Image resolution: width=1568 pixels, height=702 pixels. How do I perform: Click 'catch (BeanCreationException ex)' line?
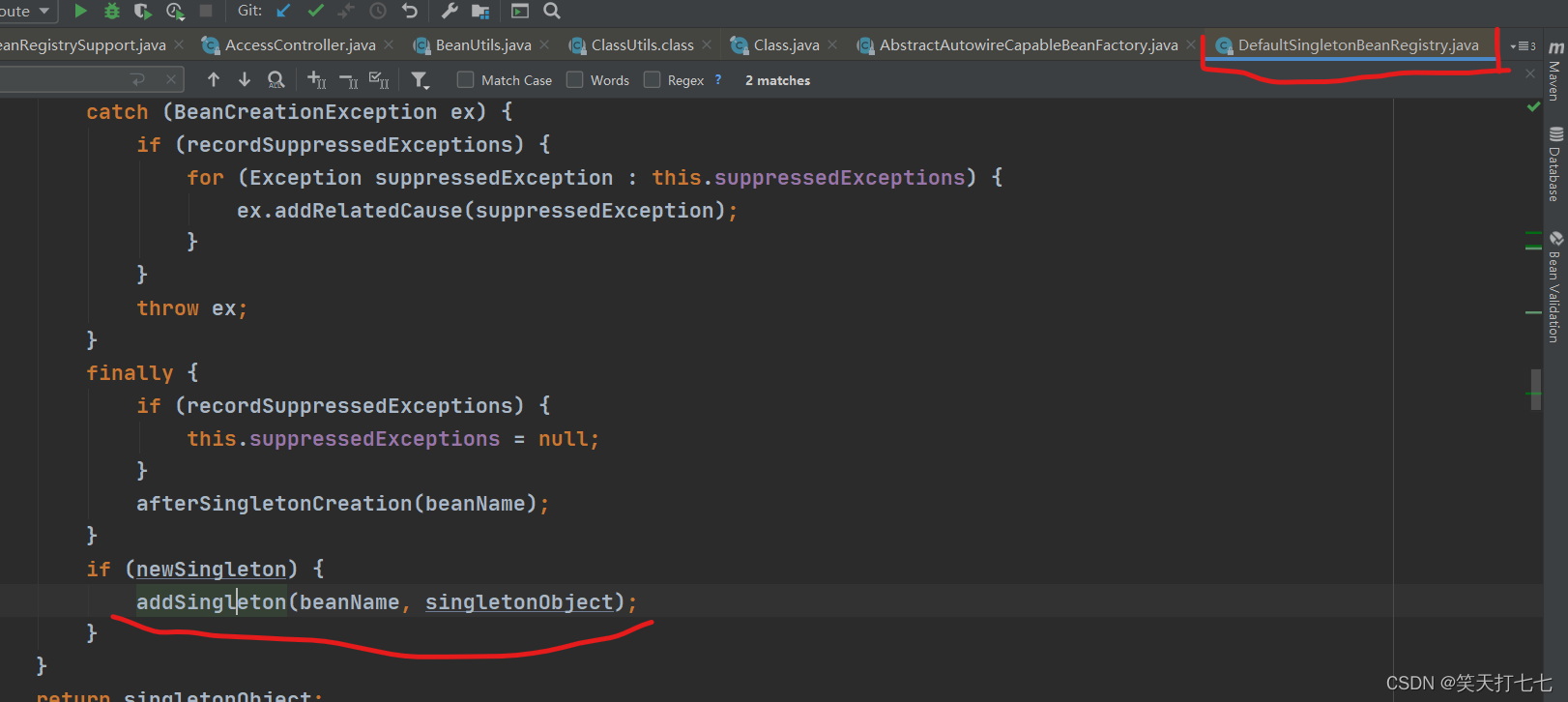(299, 111)
